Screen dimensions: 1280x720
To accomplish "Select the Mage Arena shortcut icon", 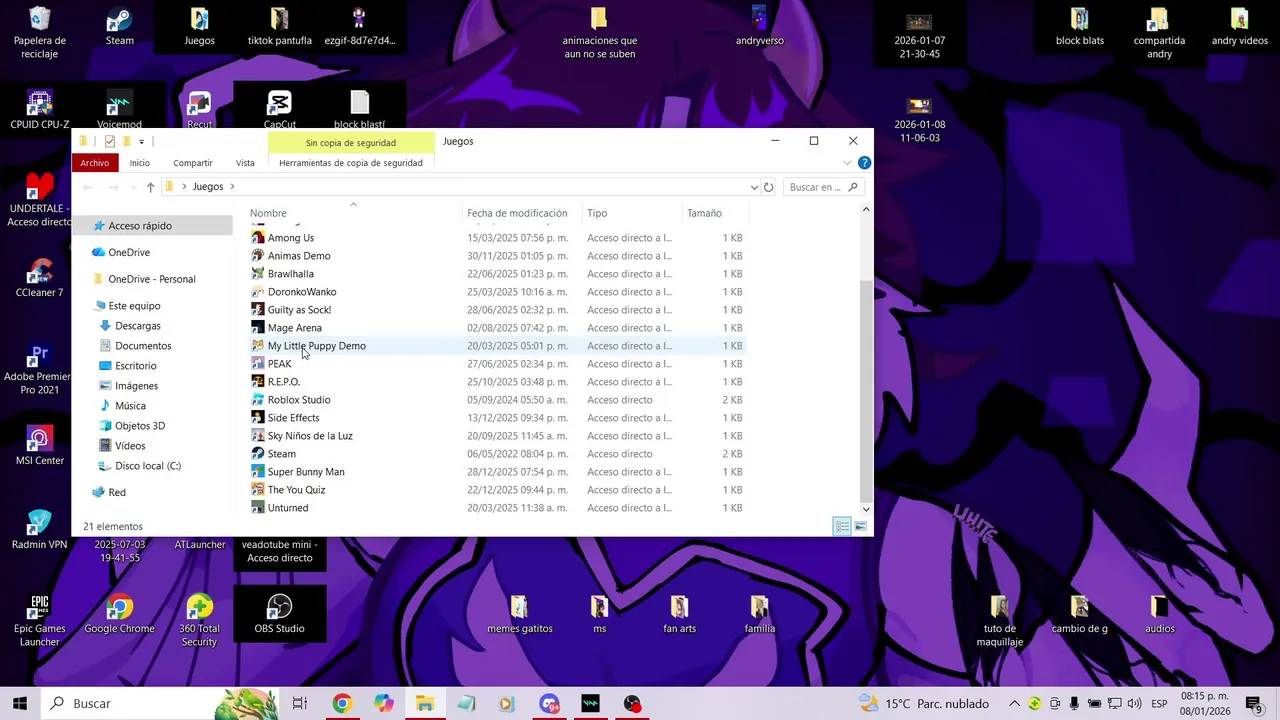I will [x=258, y=328].
